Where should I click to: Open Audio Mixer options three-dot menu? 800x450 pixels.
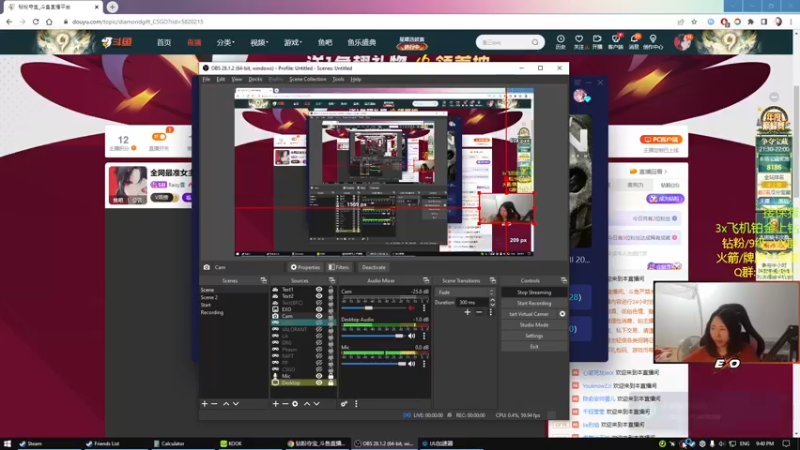(x=356, y=404)
